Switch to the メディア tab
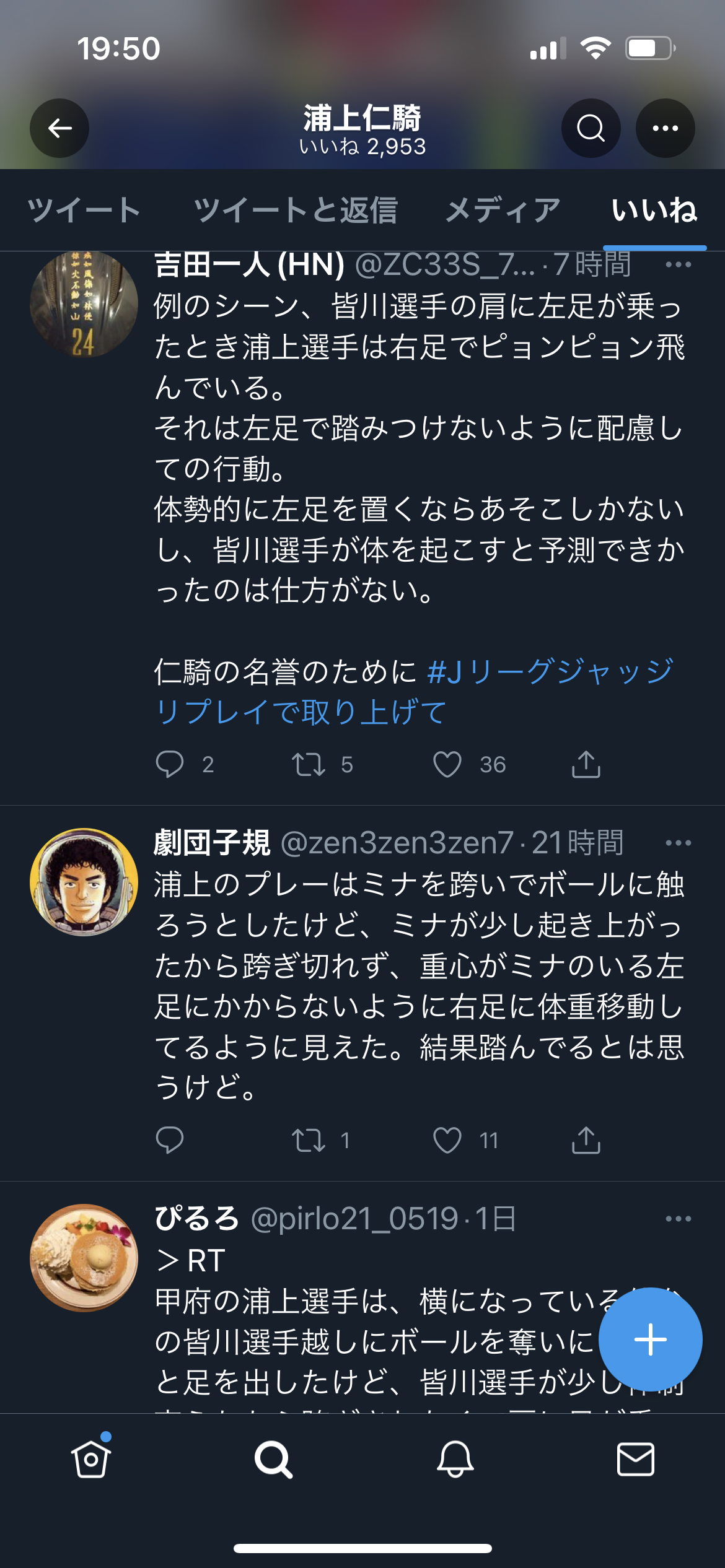 (503, 210)
